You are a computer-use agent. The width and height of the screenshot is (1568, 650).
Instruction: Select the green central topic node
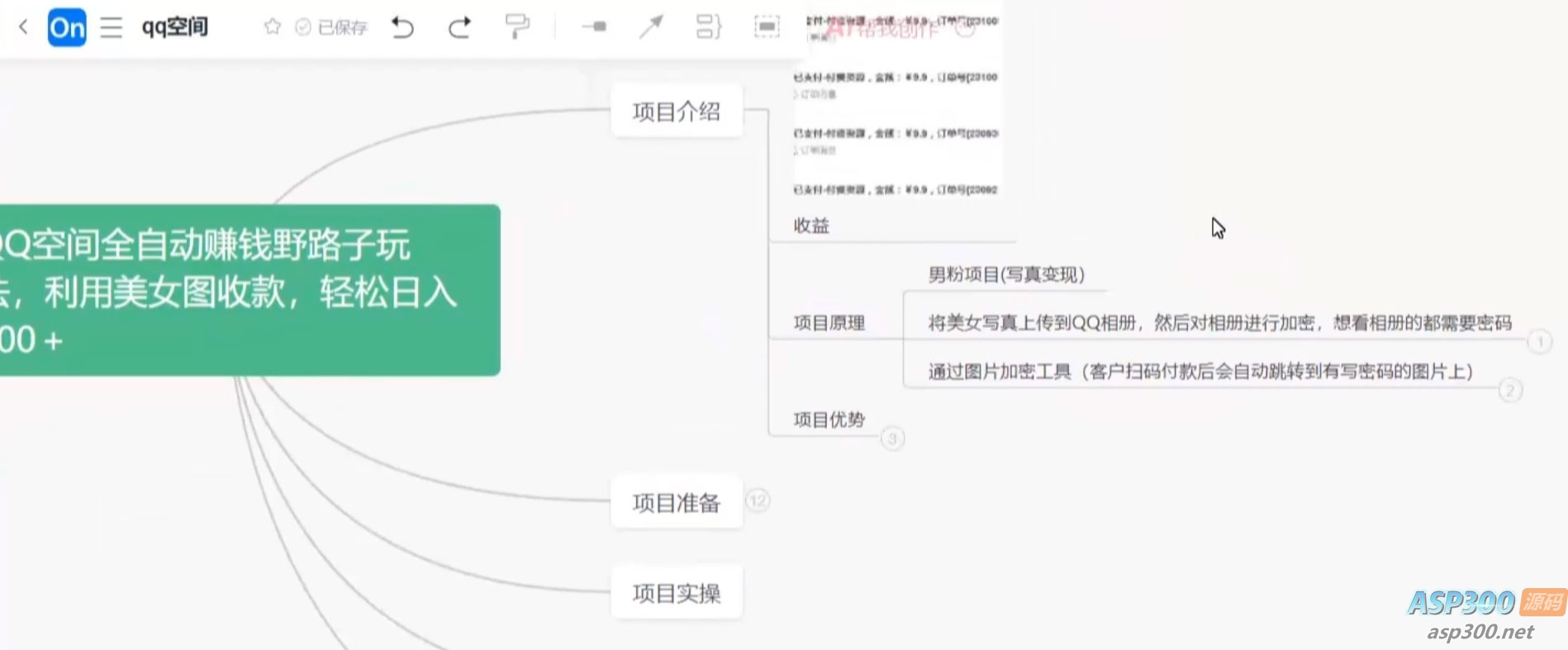coord(249,290)
